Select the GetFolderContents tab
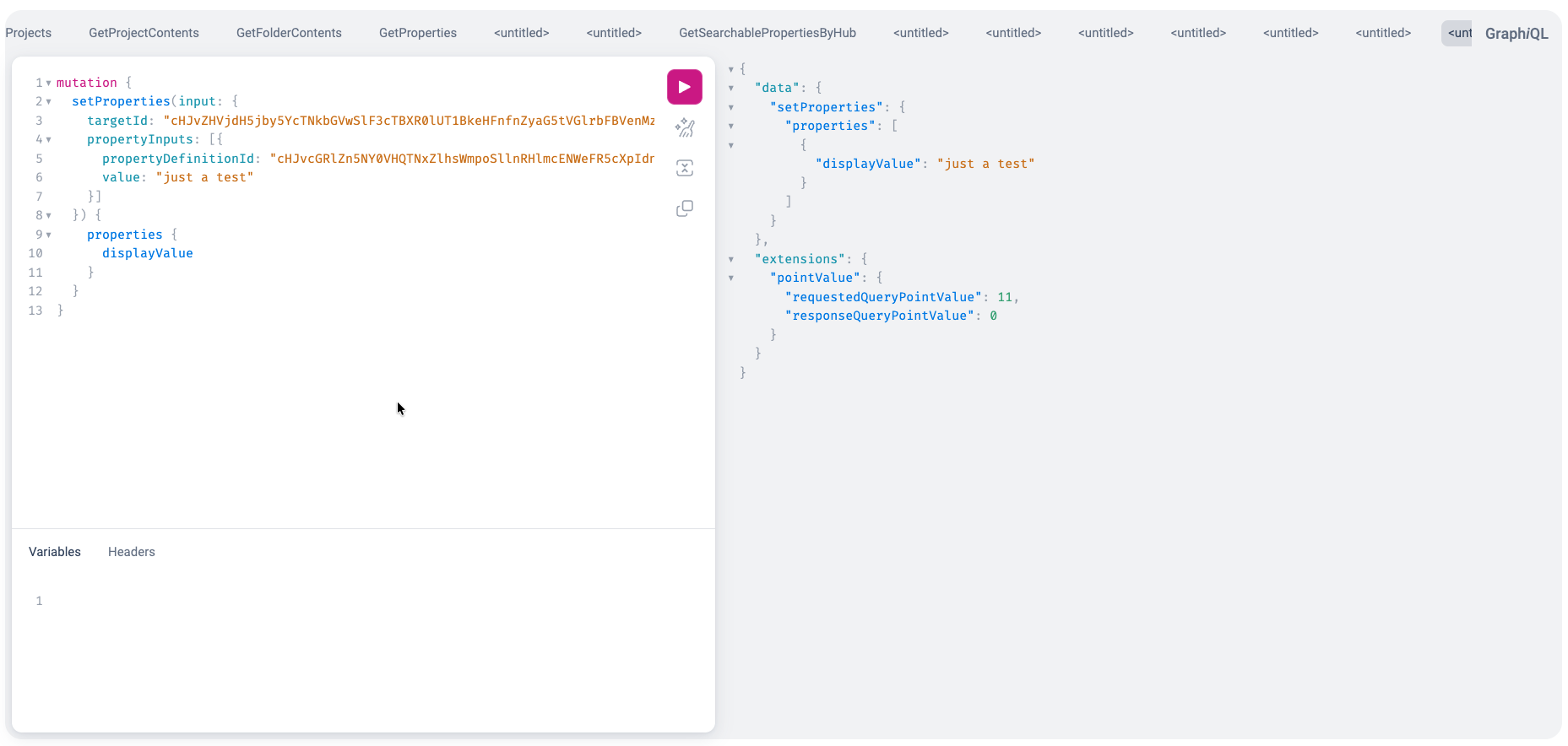Image resolution: width=1568 pixels, height=746 pixels. (x=289, y=33)
